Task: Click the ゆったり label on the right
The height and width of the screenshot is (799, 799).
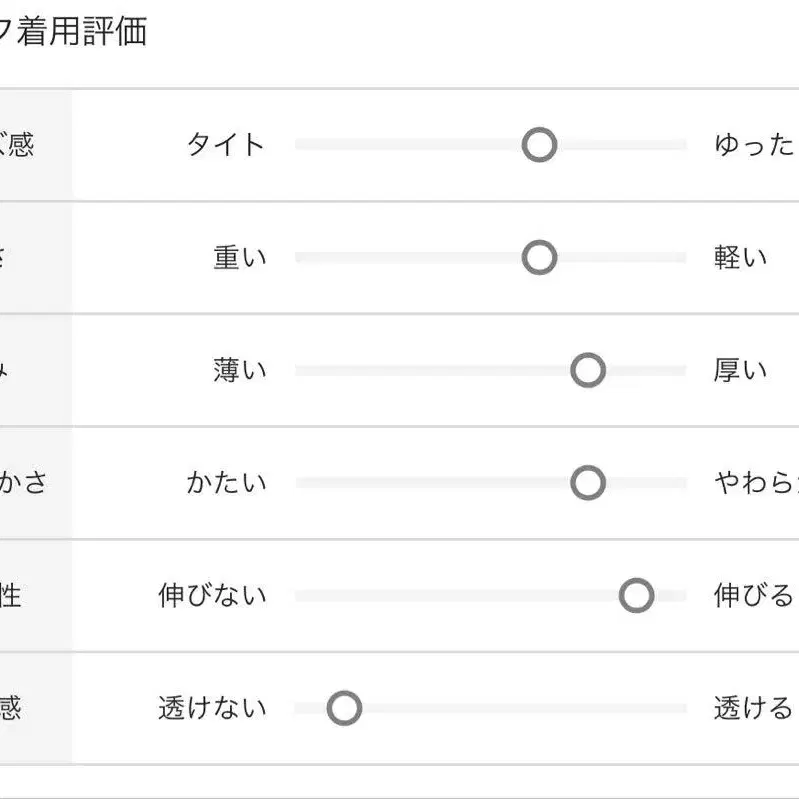Action: coord(755,145)
